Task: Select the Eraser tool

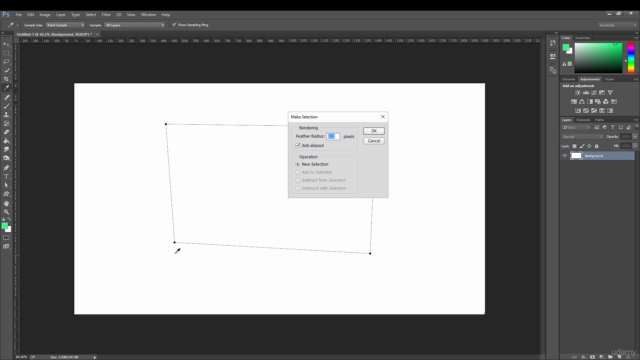Action: (x=6, y=132)
